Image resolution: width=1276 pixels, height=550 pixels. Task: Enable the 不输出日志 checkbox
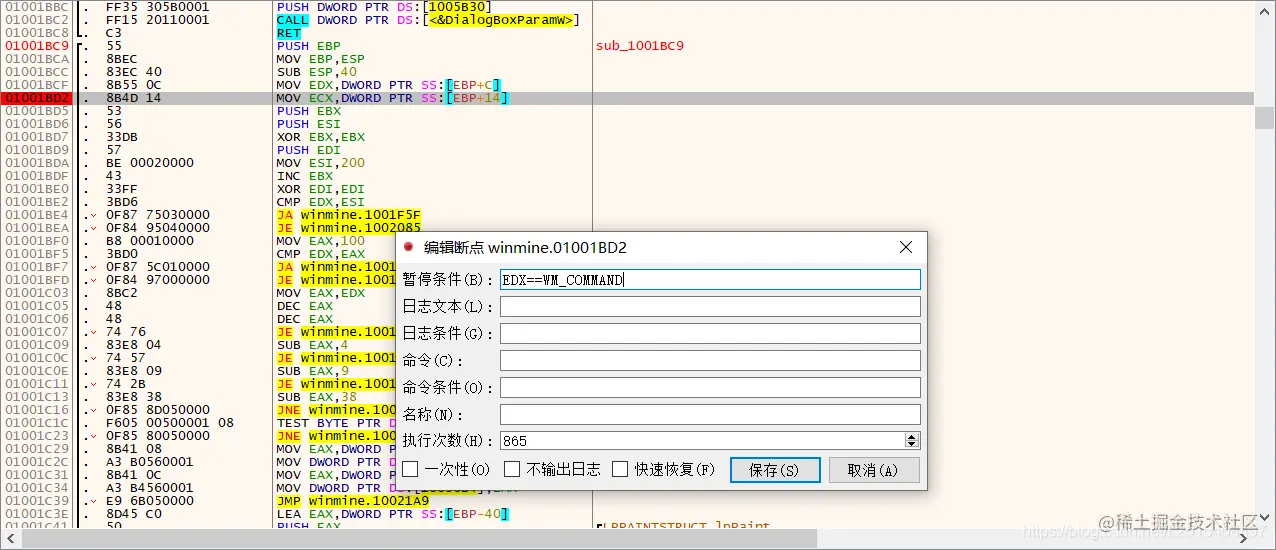click(x=512, y=469)
